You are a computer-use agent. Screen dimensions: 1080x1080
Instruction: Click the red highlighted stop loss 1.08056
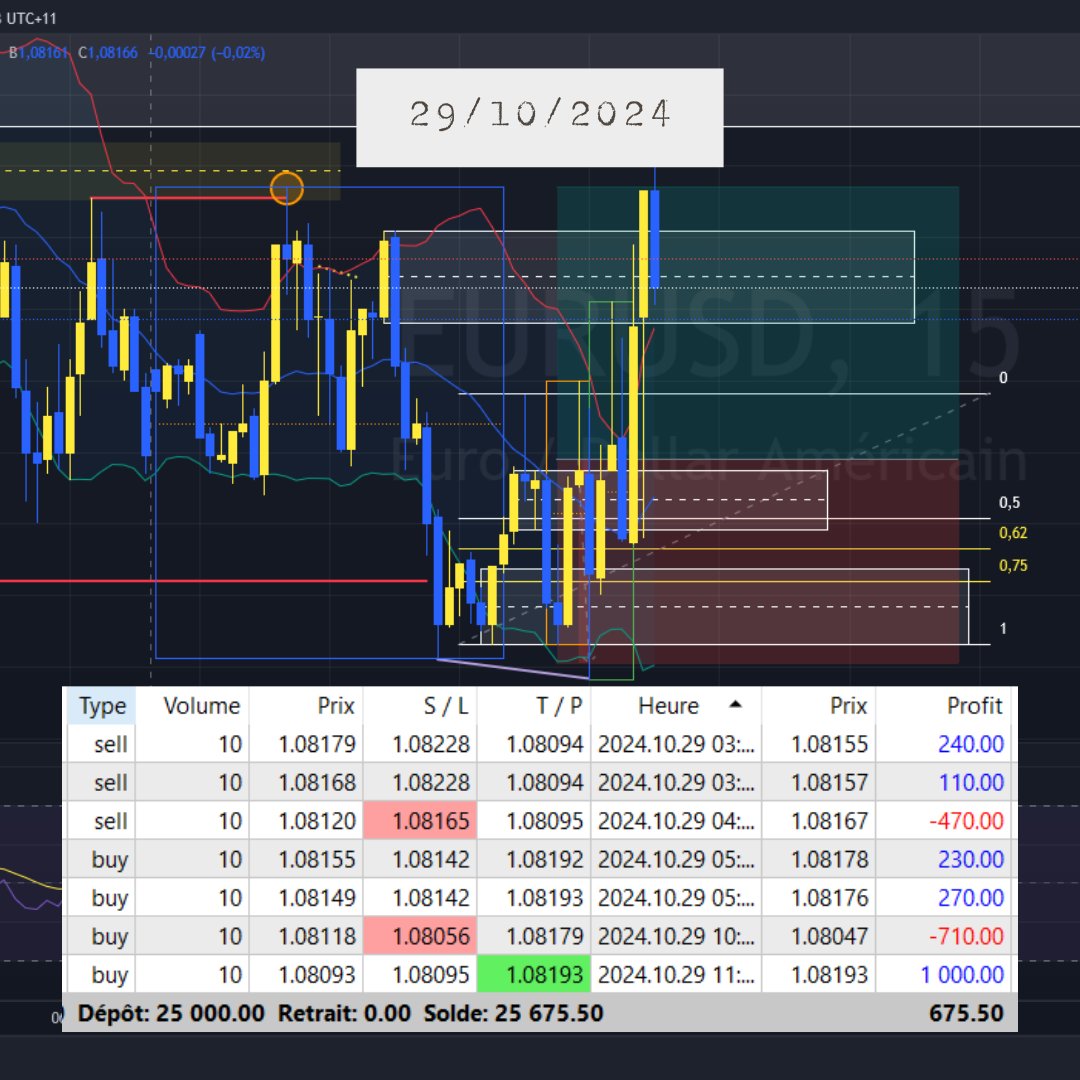click(420, 936)
